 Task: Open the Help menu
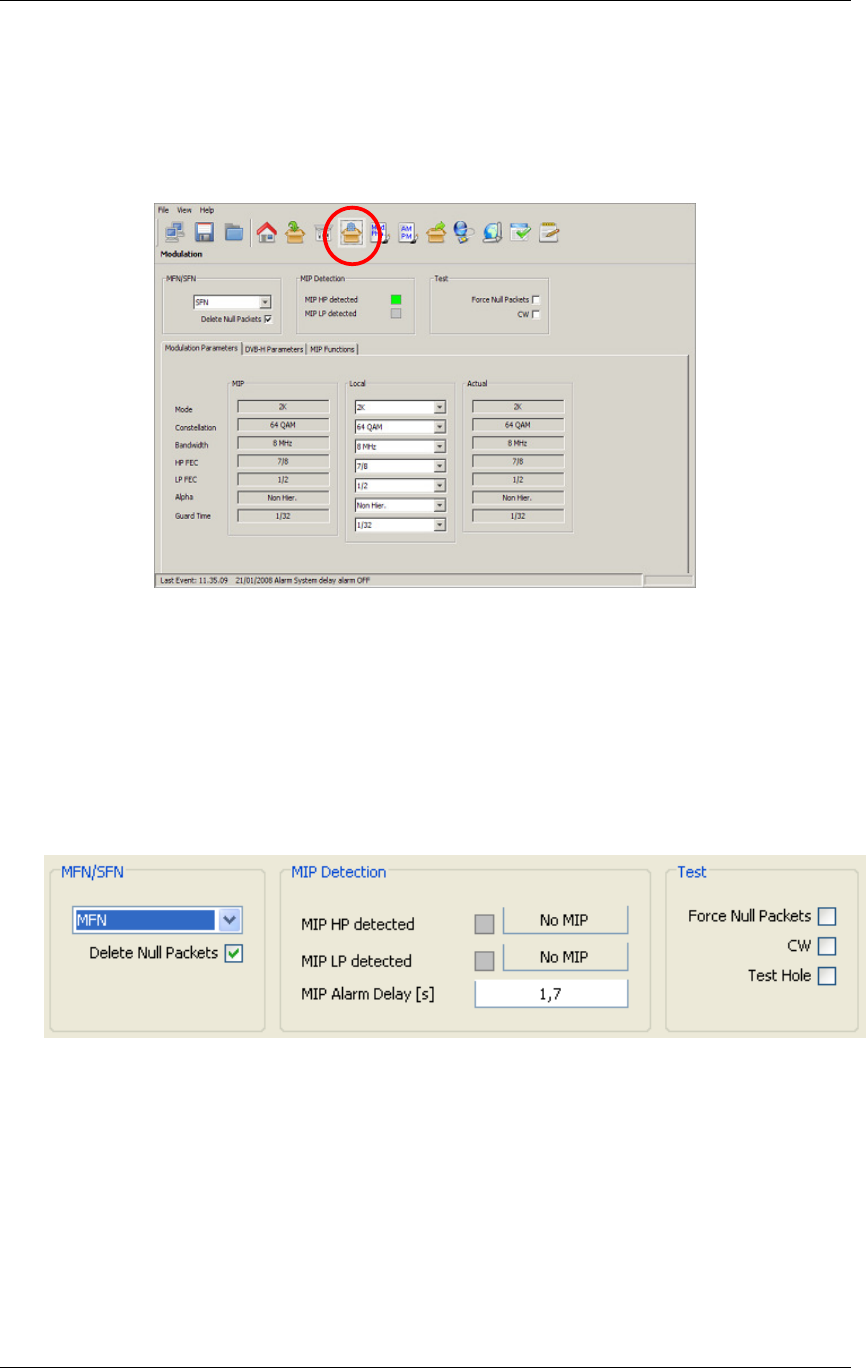pyautogui.click(x=207, y=210)
